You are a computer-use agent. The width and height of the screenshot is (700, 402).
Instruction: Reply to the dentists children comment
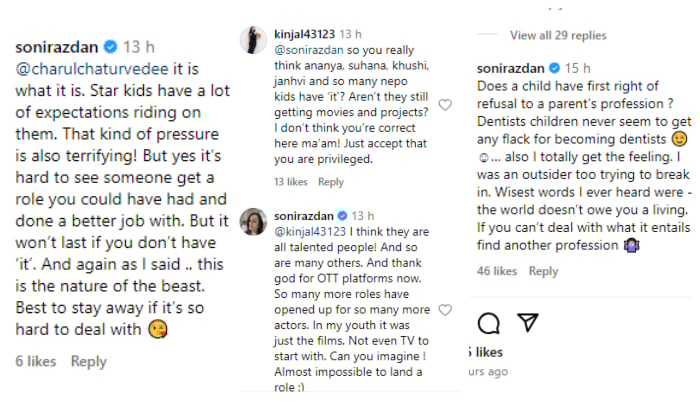(x=544, y=271)
